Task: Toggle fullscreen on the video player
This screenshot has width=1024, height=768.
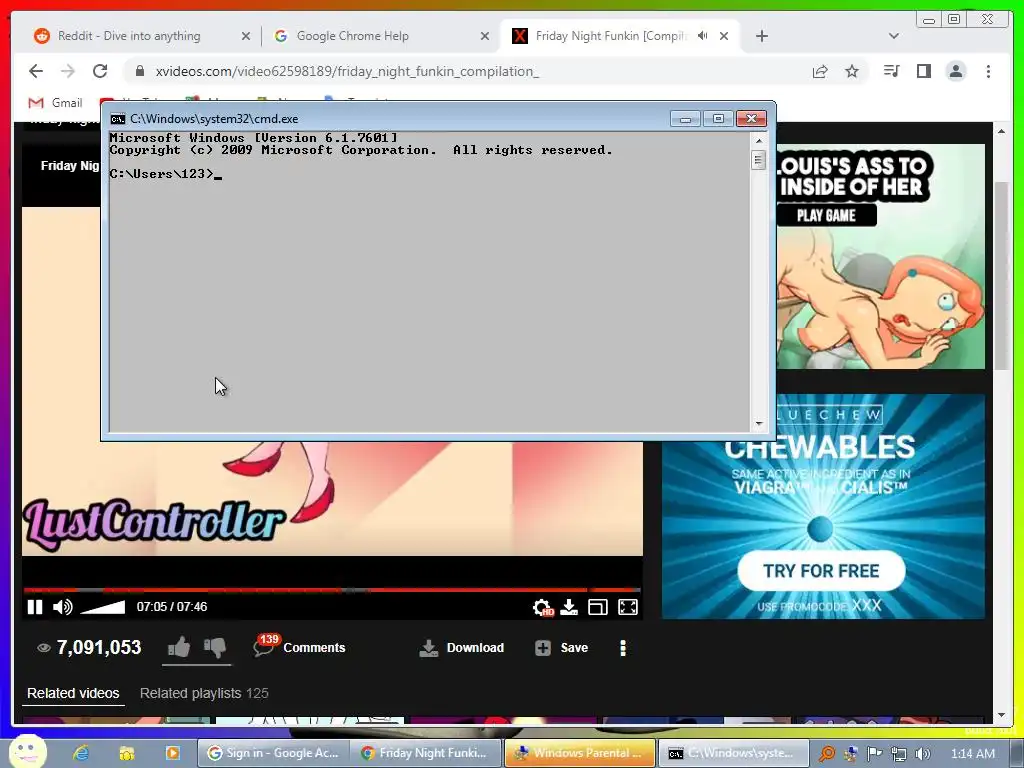Action: [x=628, y=607]
